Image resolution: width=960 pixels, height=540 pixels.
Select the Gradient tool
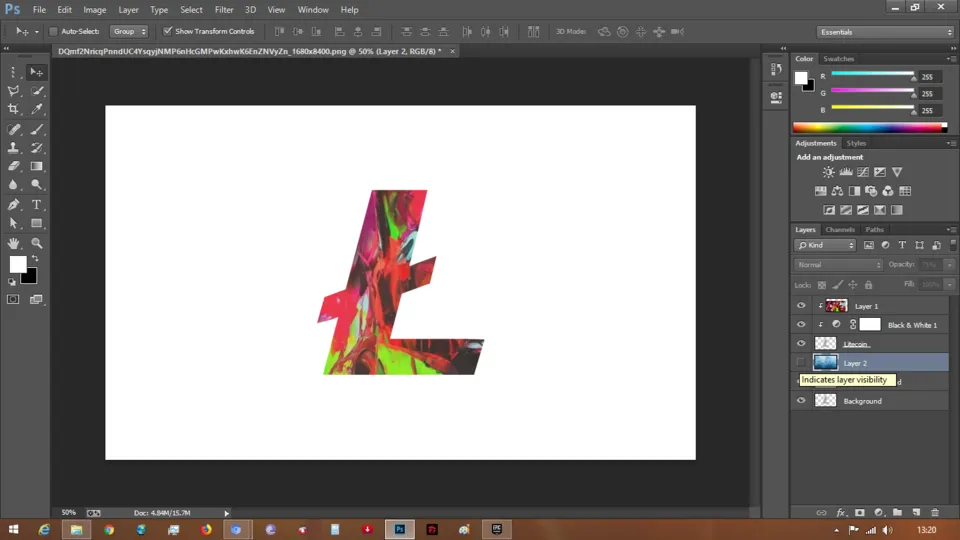coord(37,166)
